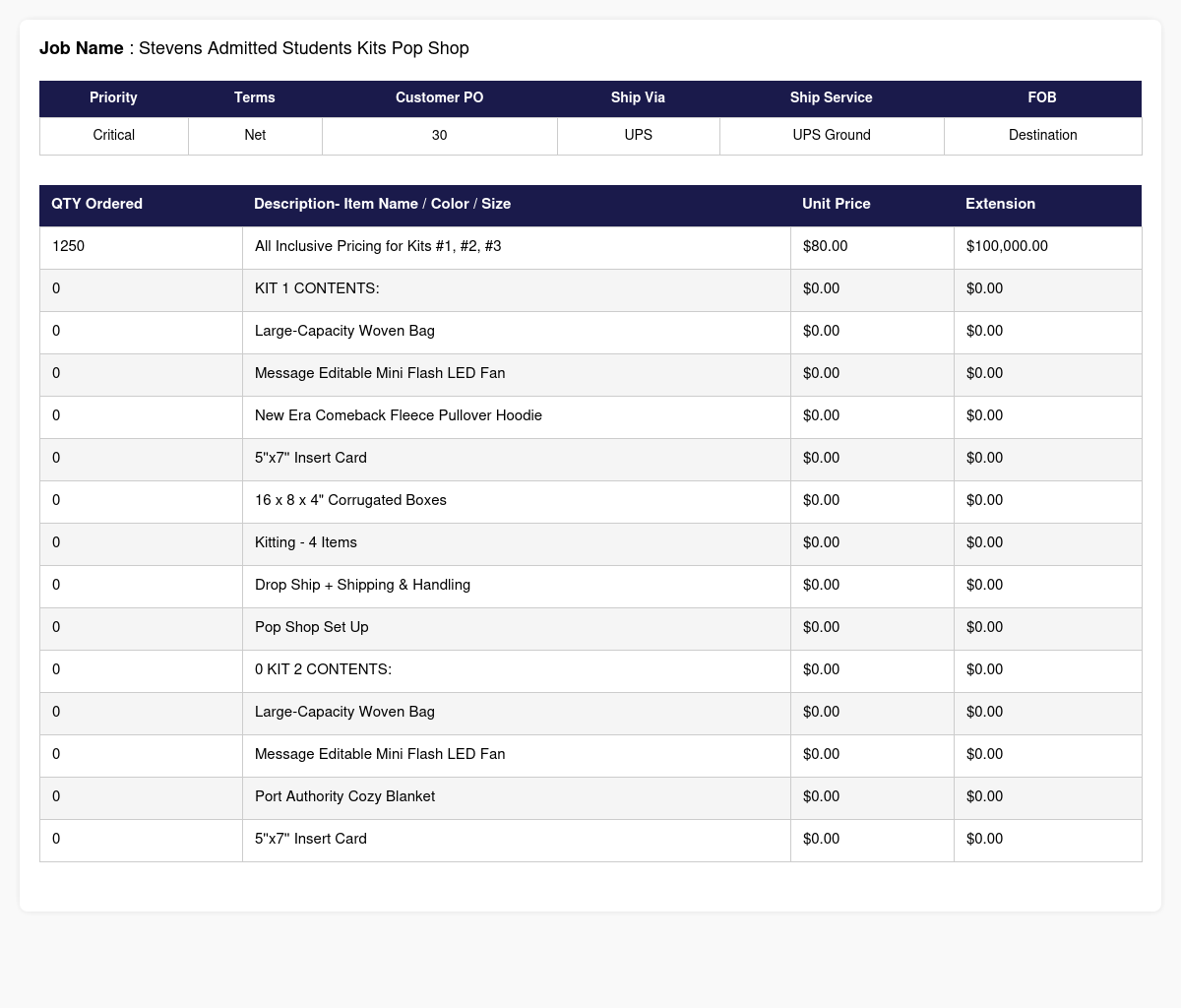Click the Pop Shop Set Up row
Screen dimensions: 1181x1008
click(590, 627)
